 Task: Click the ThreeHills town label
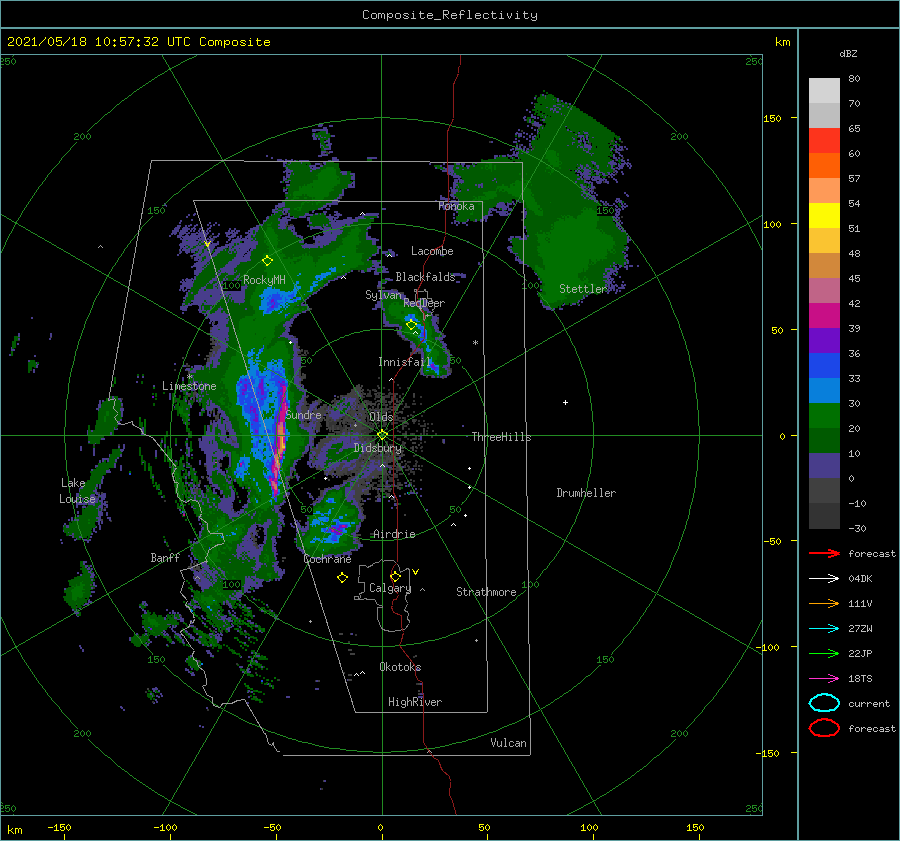[501, 437]
